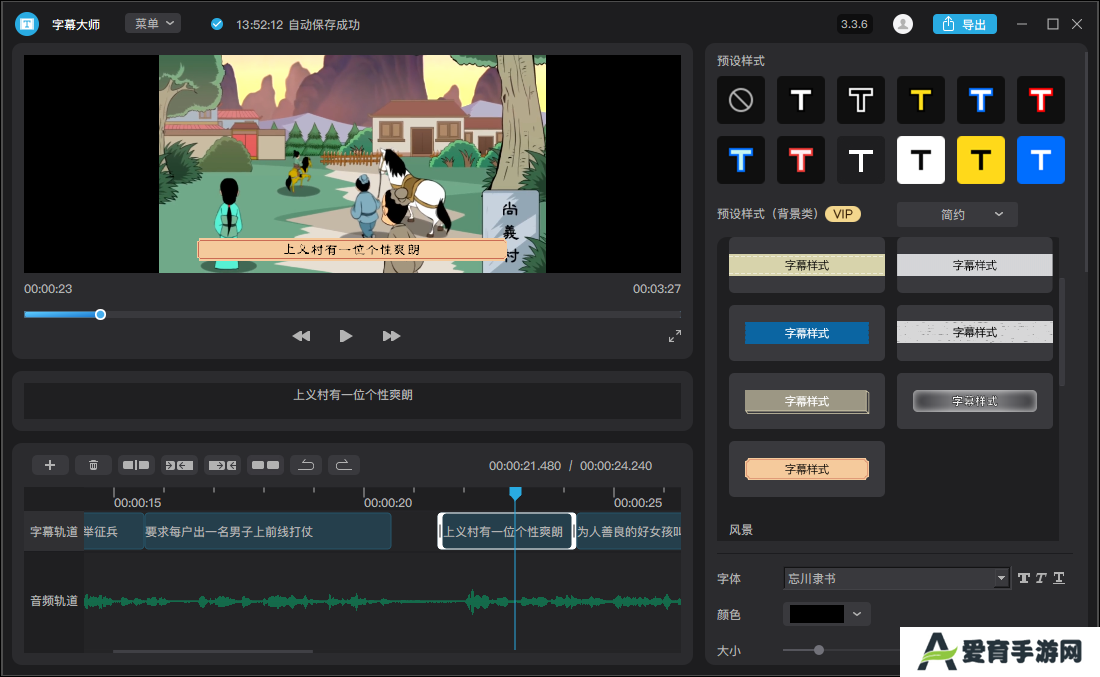Image resolution: width=1100 pixels, height=677 pixels.
Task: Select subtitle clip 举征兵
Action: coord(114,531)
